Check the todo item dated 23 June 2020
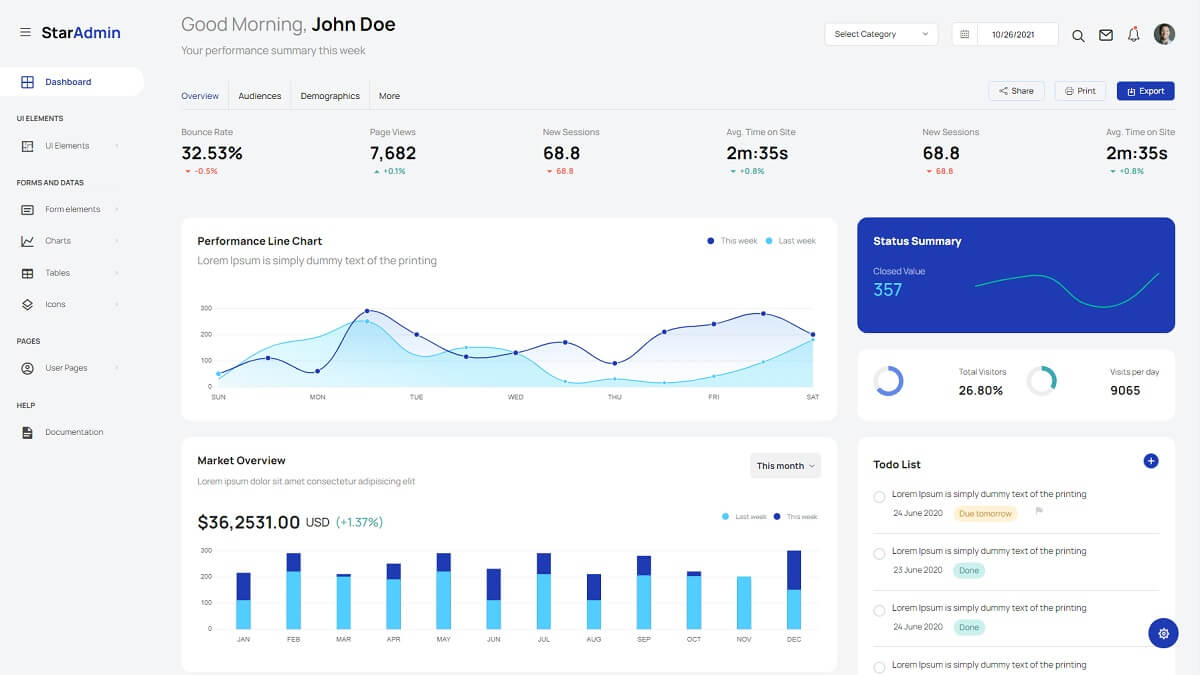Image resolution: width=1200 pixels, height=675 pixels. click(879, 554)
